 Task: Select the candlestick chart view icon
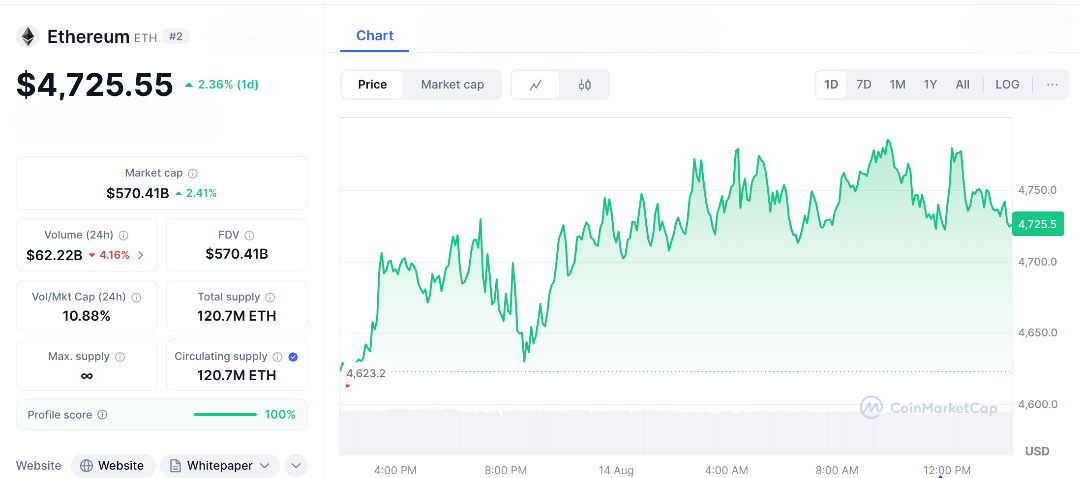coord(585,85)
